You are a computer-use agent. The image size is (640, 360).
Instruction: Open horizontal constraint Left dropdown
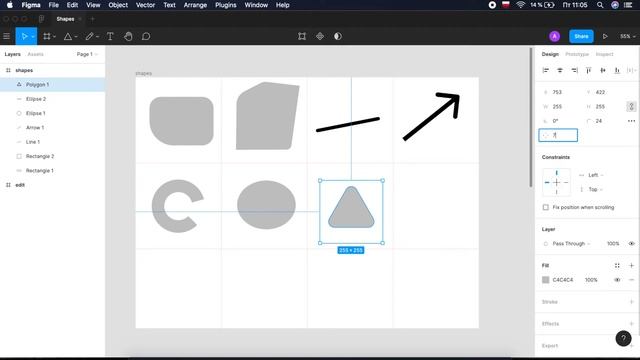click(x=596, y=175)
